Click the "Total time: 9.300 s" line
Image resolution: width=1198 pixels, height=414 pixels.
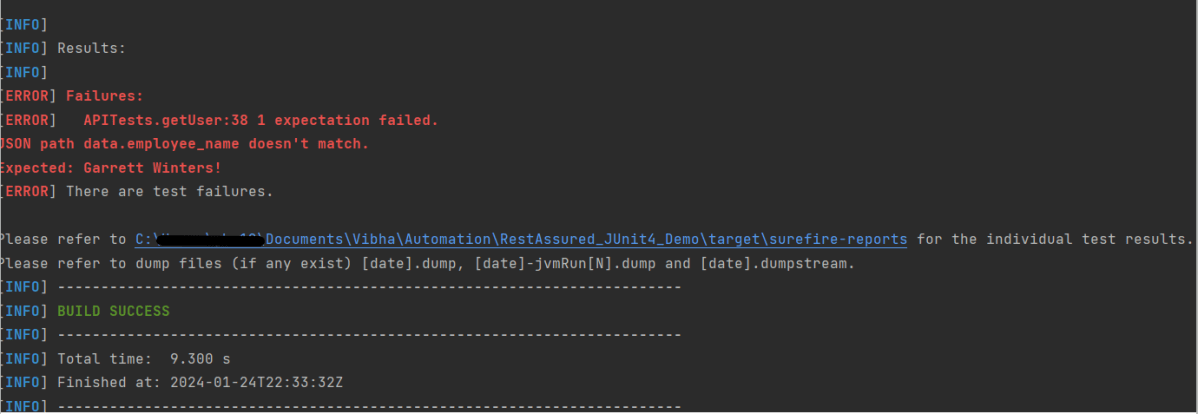point(130,358)
